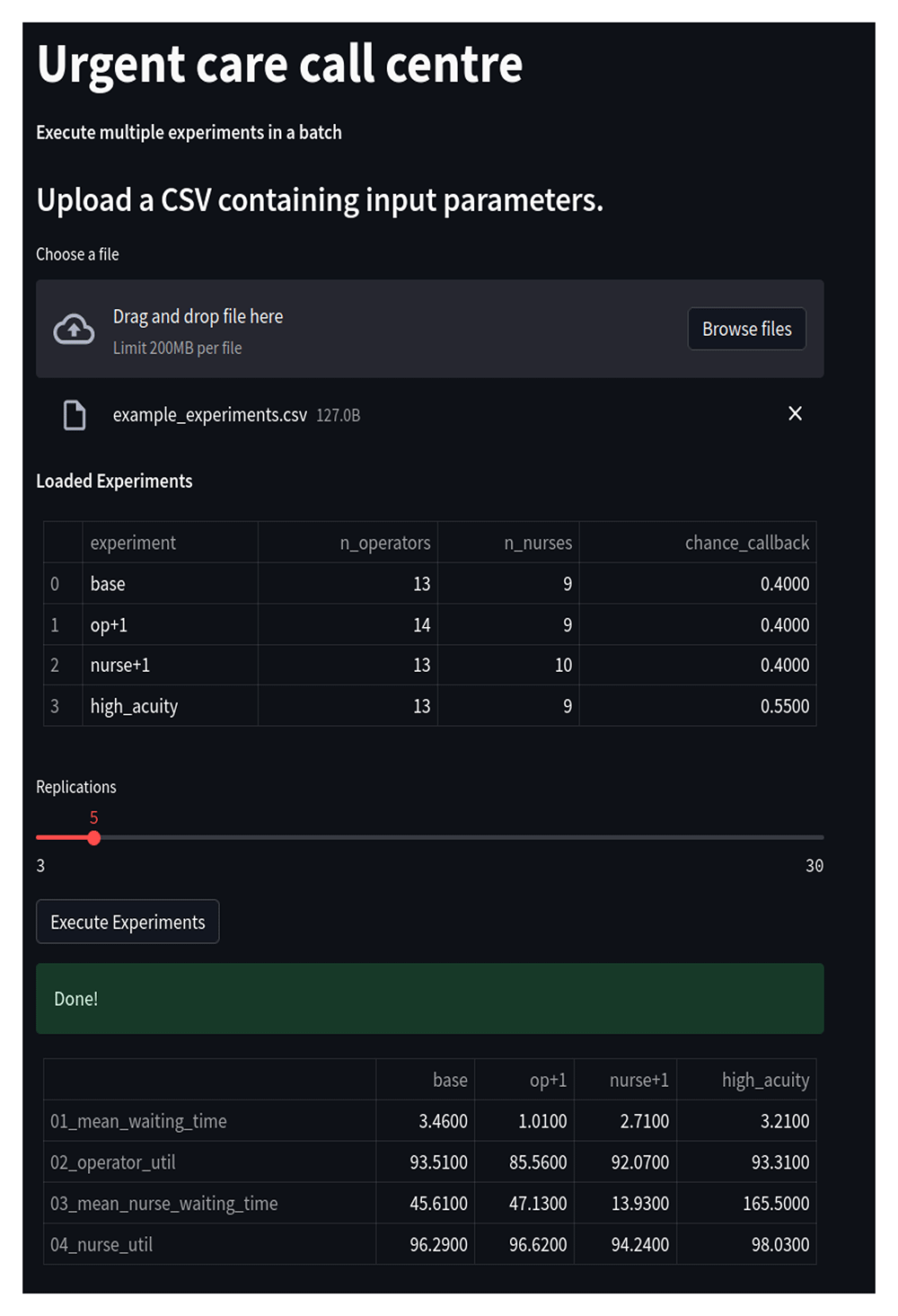
Task: Run the Execute Experiments button
Action: pyautogui.click(x=128, y=922)
